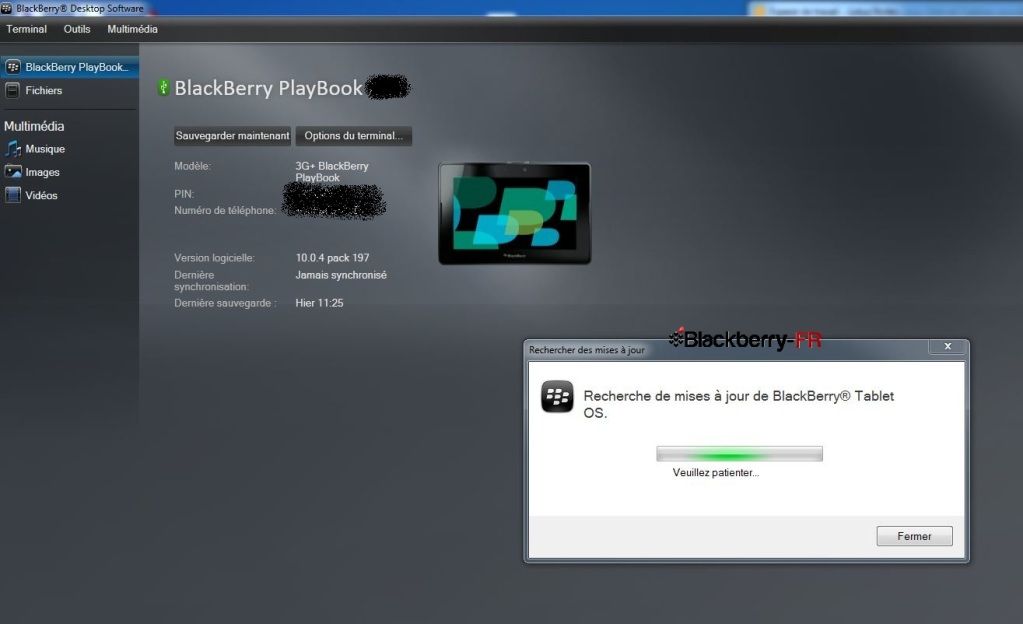Image resolution: width=1023 pixels, height=624 pixels.
Task: Click the Fermer button in update dialog
Action: pyautogui.click(x=914, y=536)
